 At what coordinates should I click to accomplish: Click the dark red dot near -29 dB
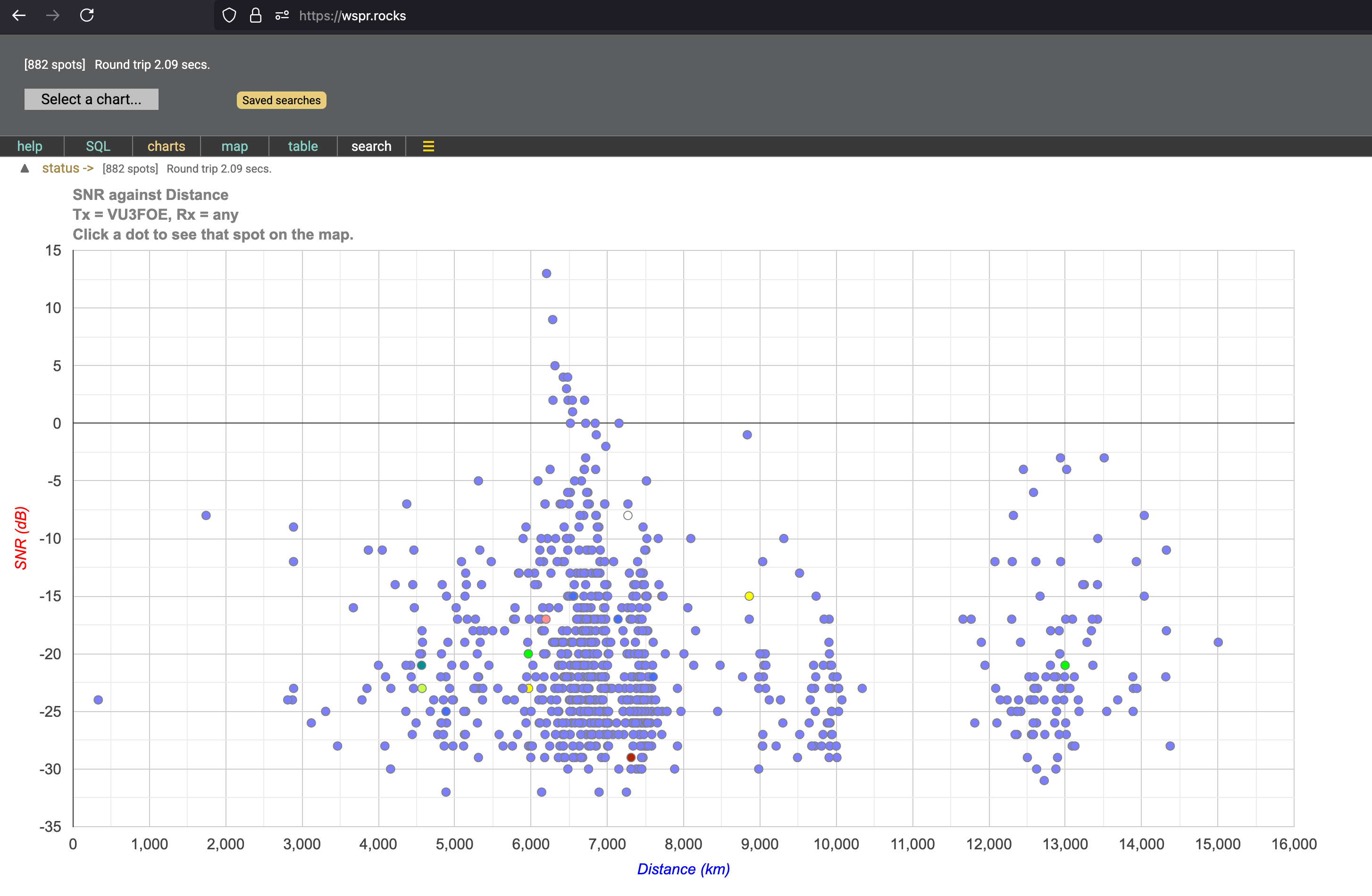[x=631, y=758]
